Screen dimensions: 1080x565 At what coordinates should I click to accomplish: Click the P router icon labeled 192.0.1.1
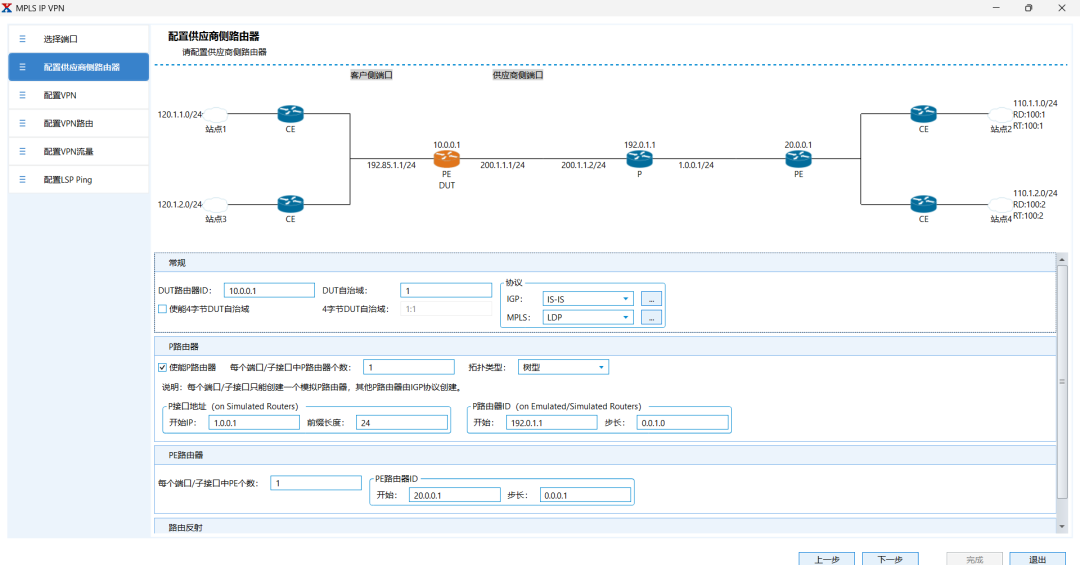tap(639, 159)
